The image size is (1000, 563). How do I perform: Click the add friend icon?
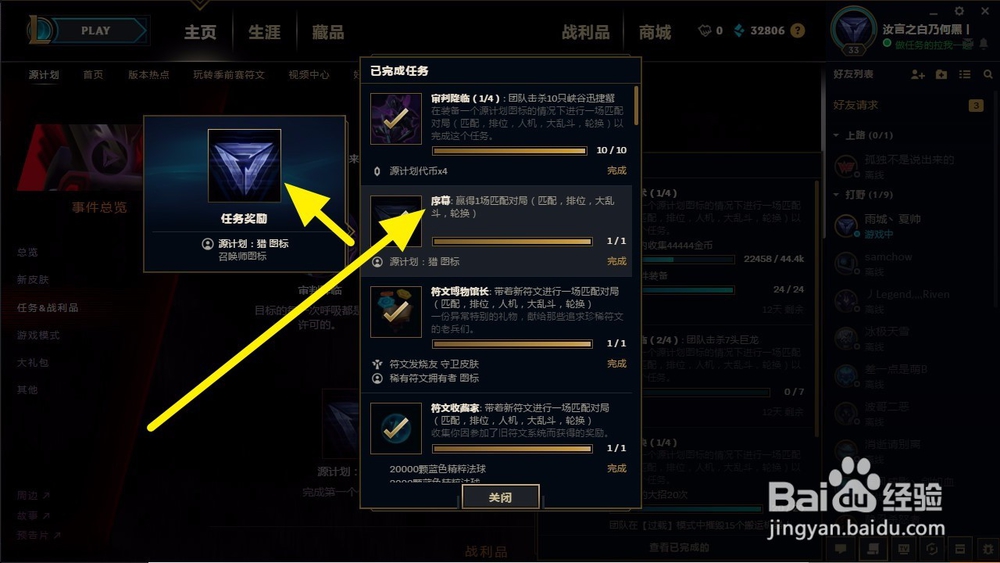pyautogui.click(x=918, y=75)
